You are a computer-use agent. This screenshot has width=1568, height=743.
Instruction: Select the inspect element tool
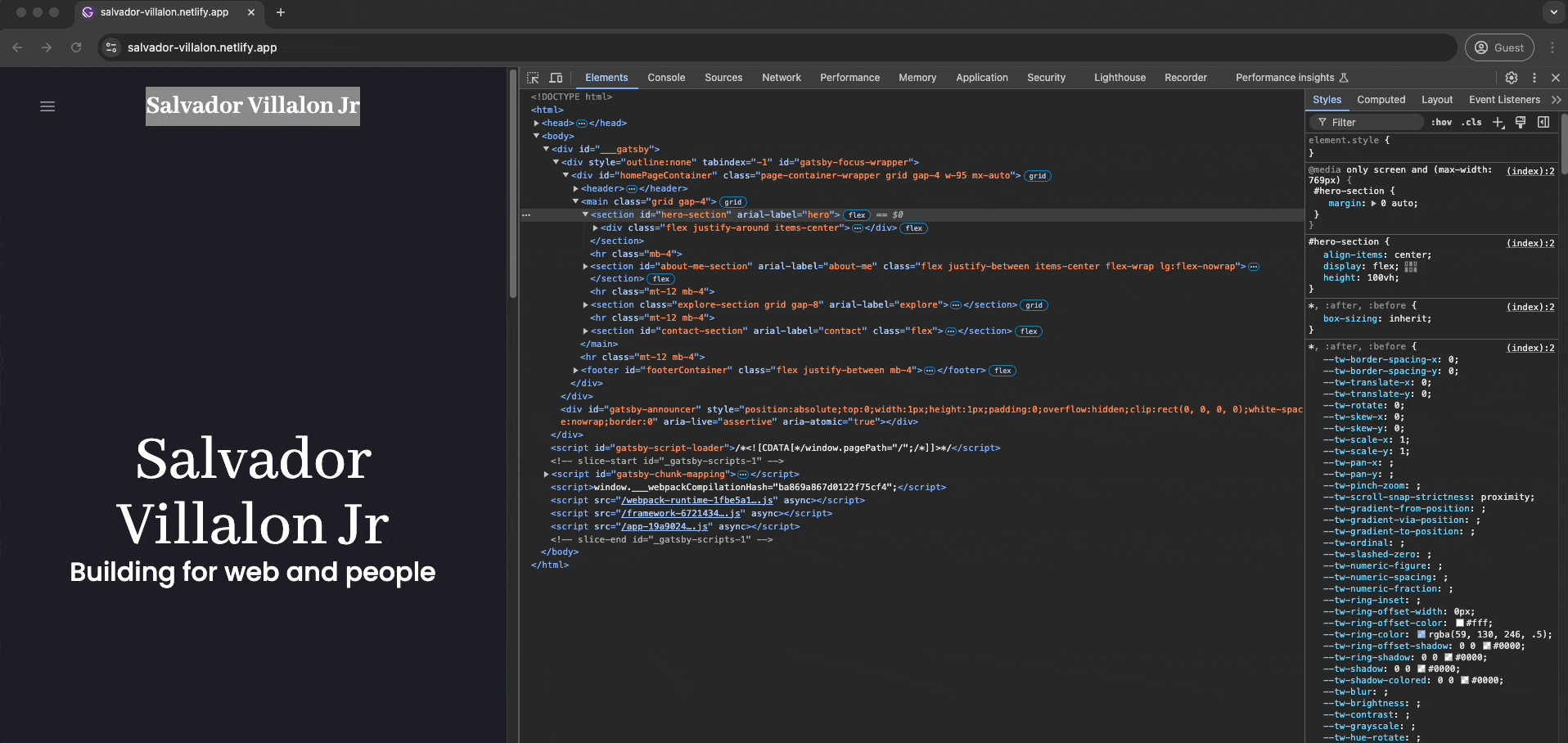point(532,78)
